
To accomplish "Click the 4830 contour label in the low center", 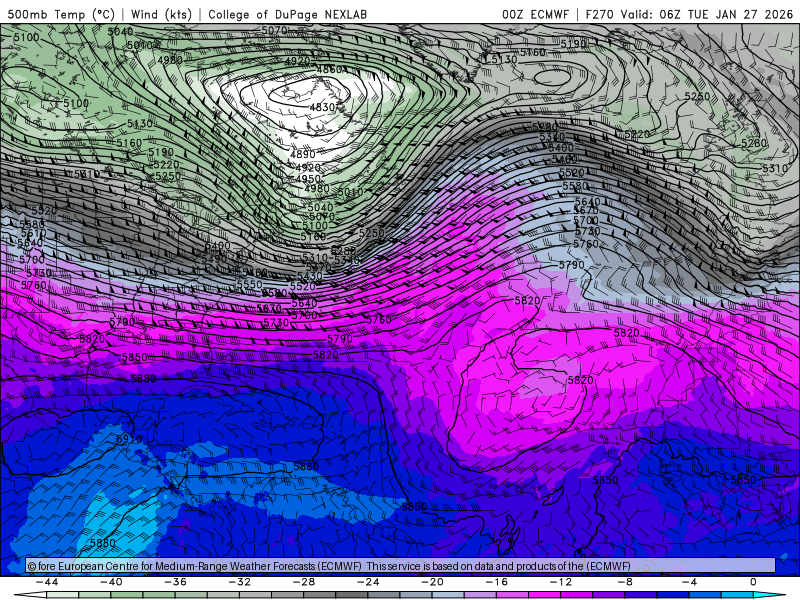I will point(322,107).
